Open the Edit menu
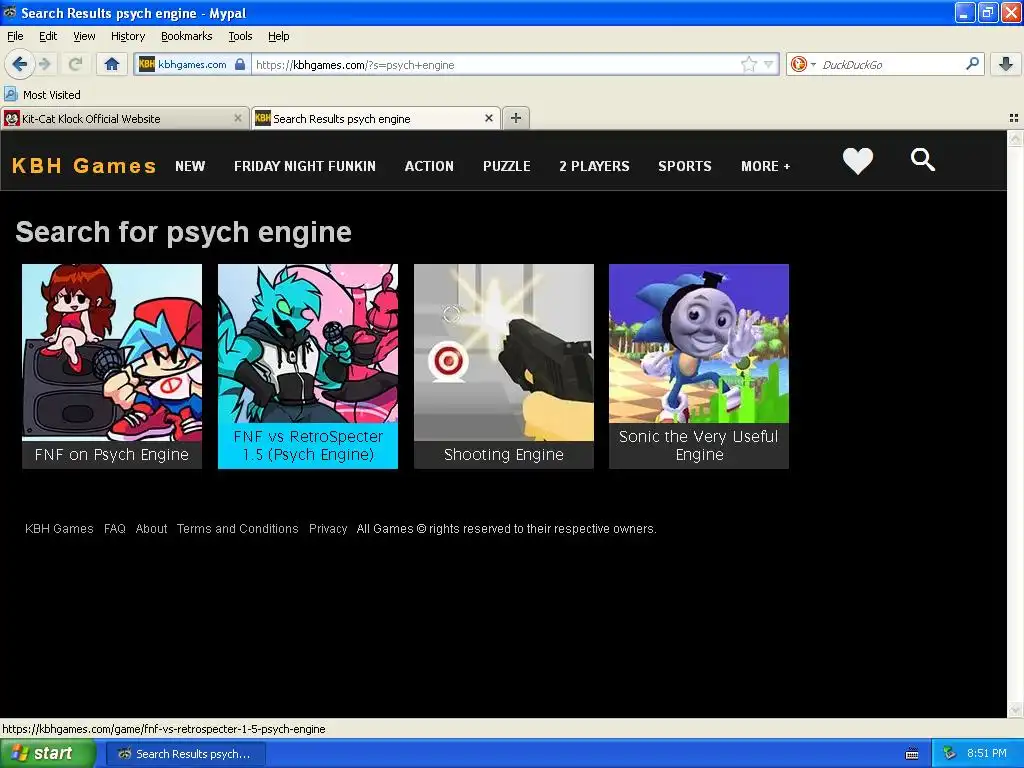The width and height of the screenshot is (1024, 768). click(x=48, y=36)
